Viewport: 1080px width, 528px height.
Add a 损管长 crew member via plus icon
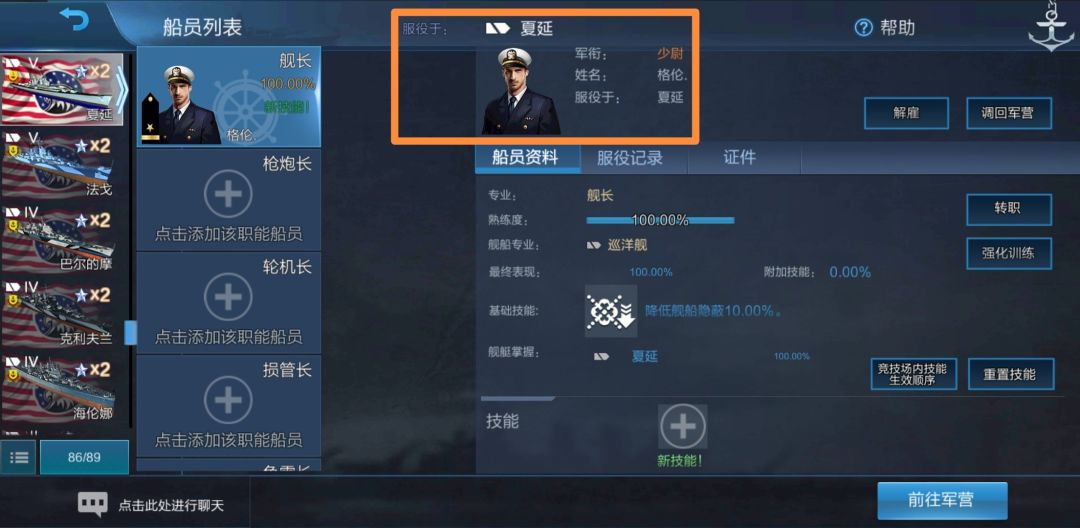pyautogui.click(x=228, y=400)
